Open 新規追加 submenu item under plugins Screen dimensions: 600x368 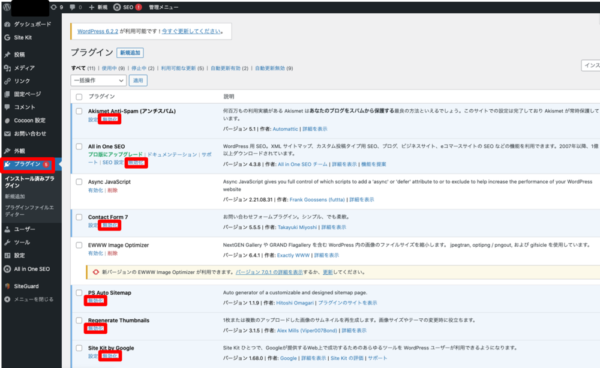point(15,196)
